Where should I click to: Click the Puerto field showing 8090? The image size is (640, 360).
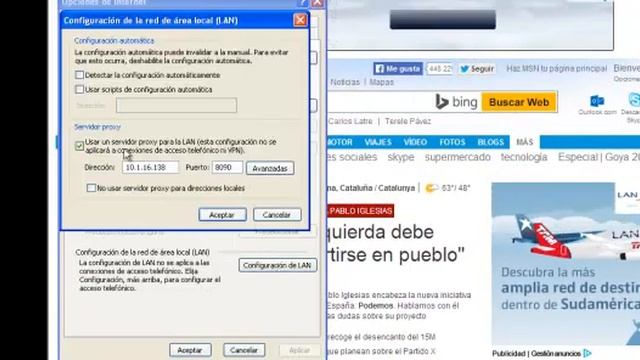pos(227,167)
